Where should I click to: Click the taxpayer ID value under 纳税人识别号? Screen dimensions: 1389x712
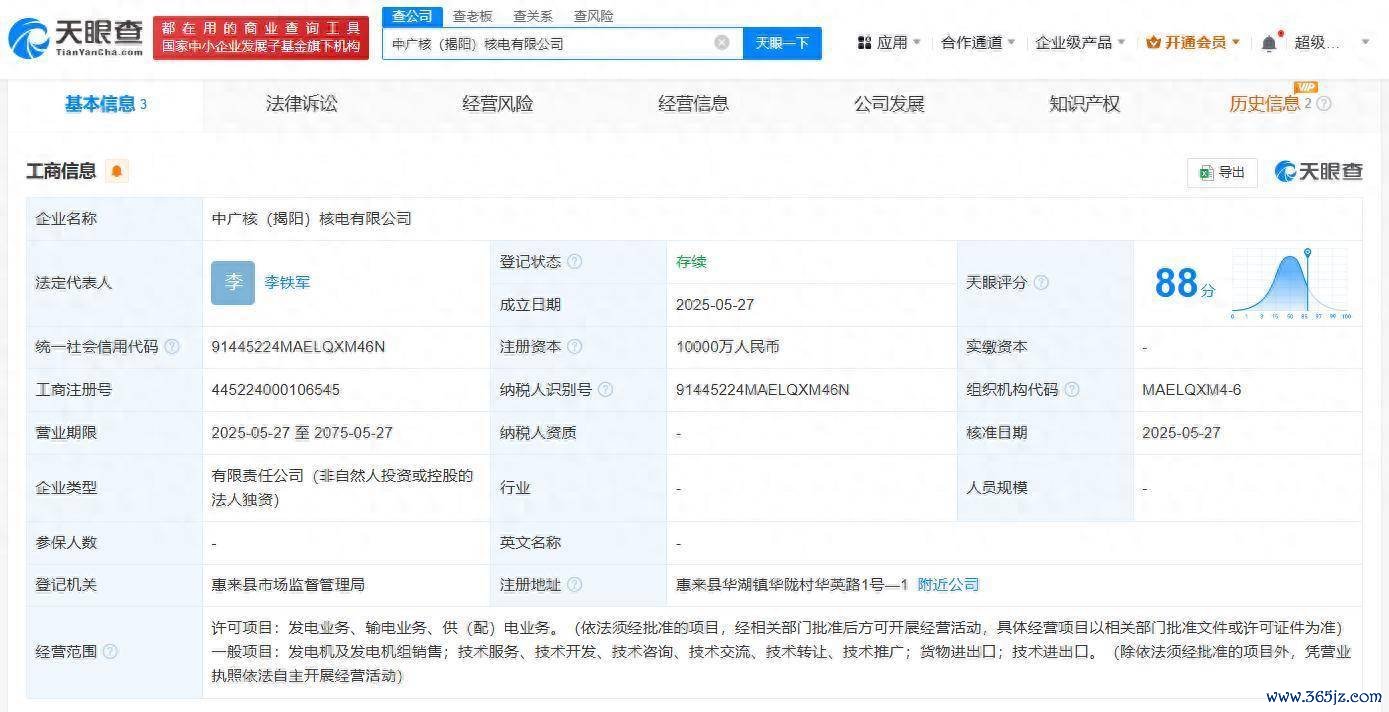[x=763, y=390]
